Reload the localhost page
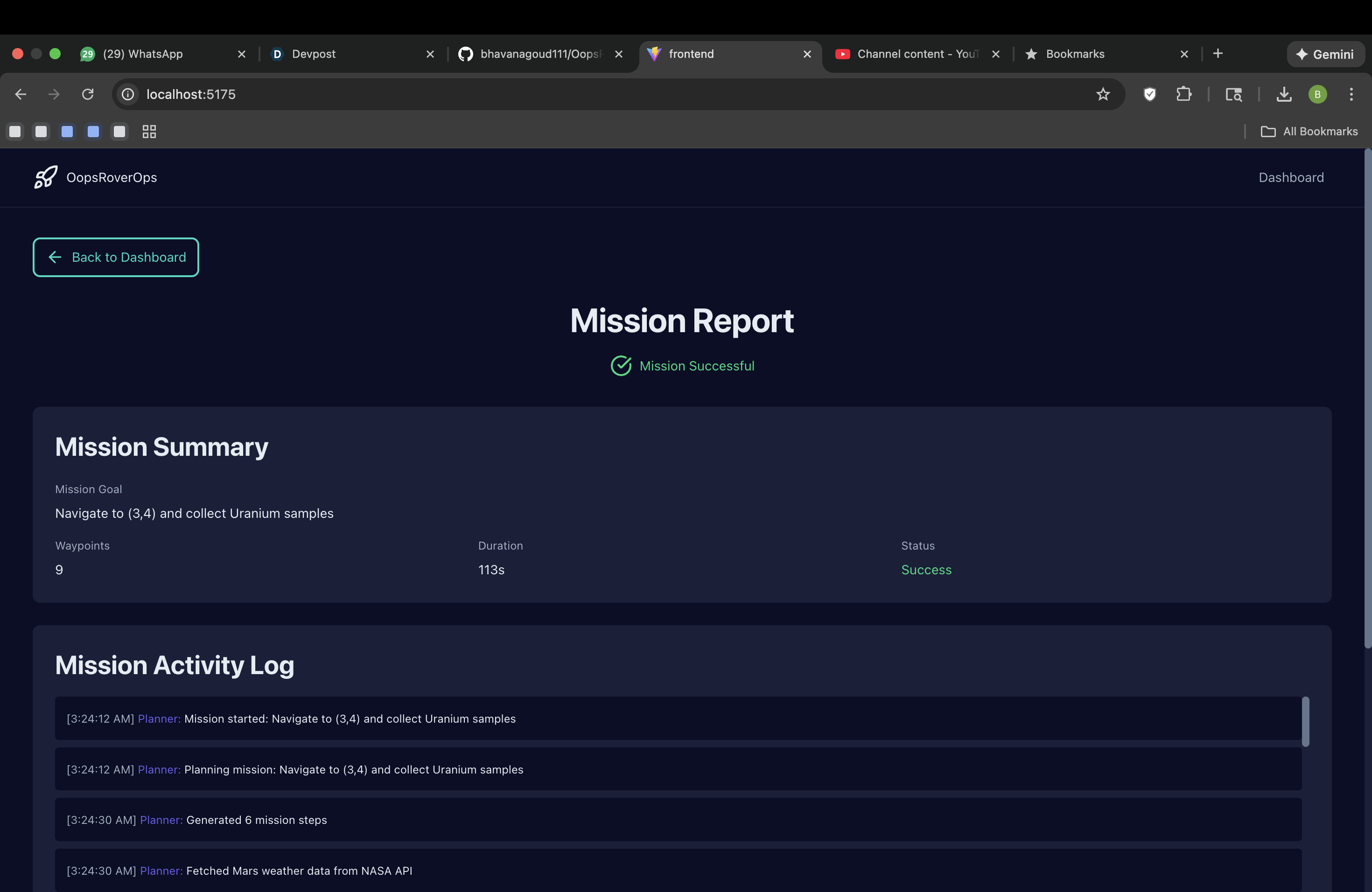 pos(88,94)
